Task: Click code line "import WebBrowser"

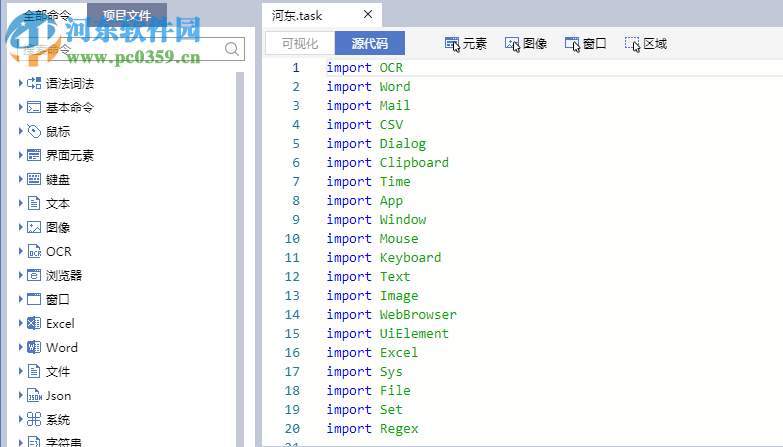Action: pyautogui.click(x=392, y=314)
